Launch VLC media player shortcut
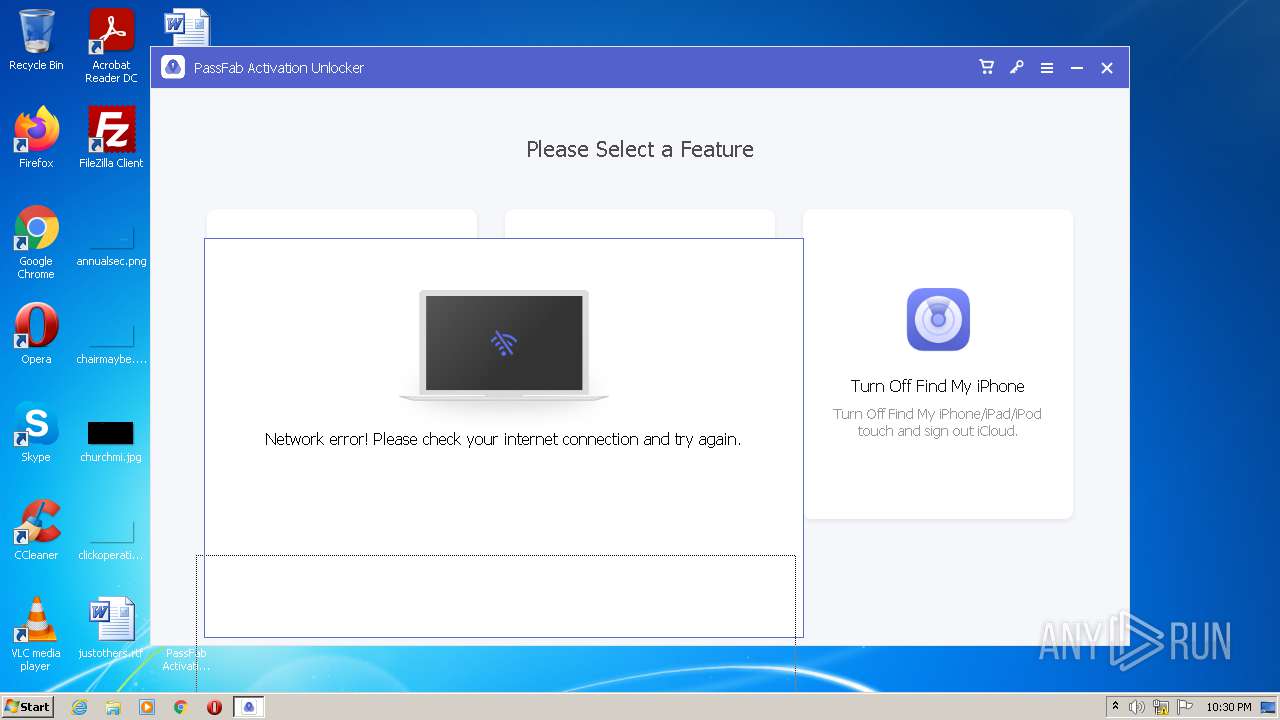1280x720 pixels. click(36, 634)
